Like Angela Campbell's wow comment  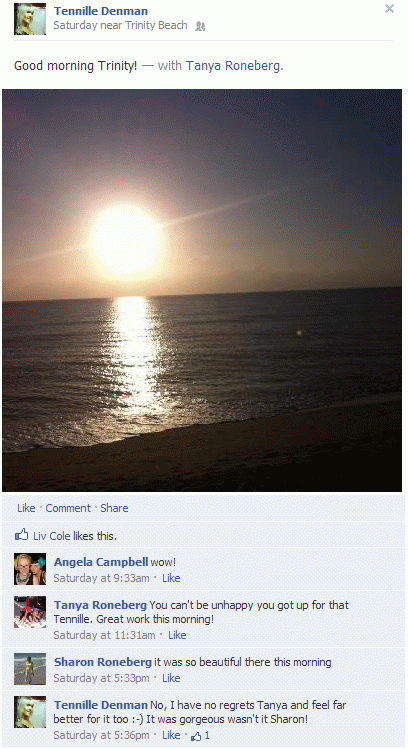pos(171,578)
